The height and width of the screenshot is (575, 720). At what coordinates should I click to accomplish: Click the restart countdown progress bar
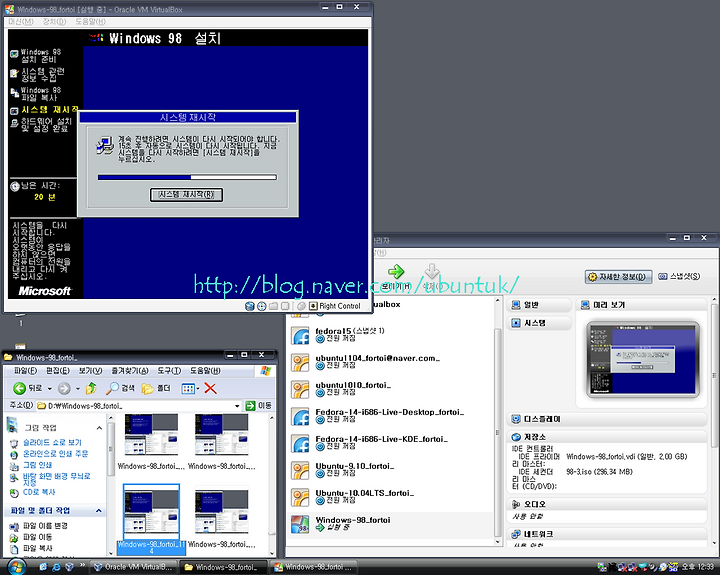(187, 177)
